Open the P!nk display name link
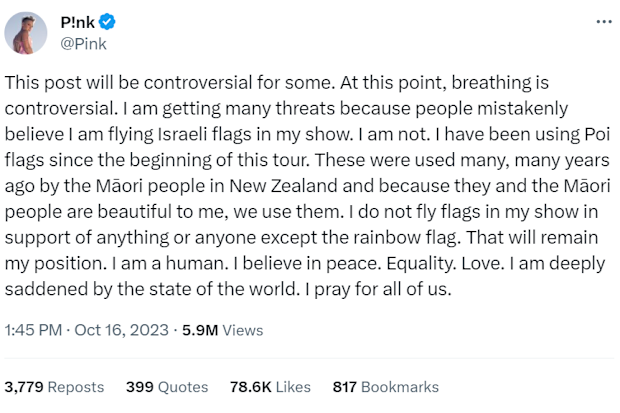The image size is (620, 413). pyautogui.click(x=78, y=22)
